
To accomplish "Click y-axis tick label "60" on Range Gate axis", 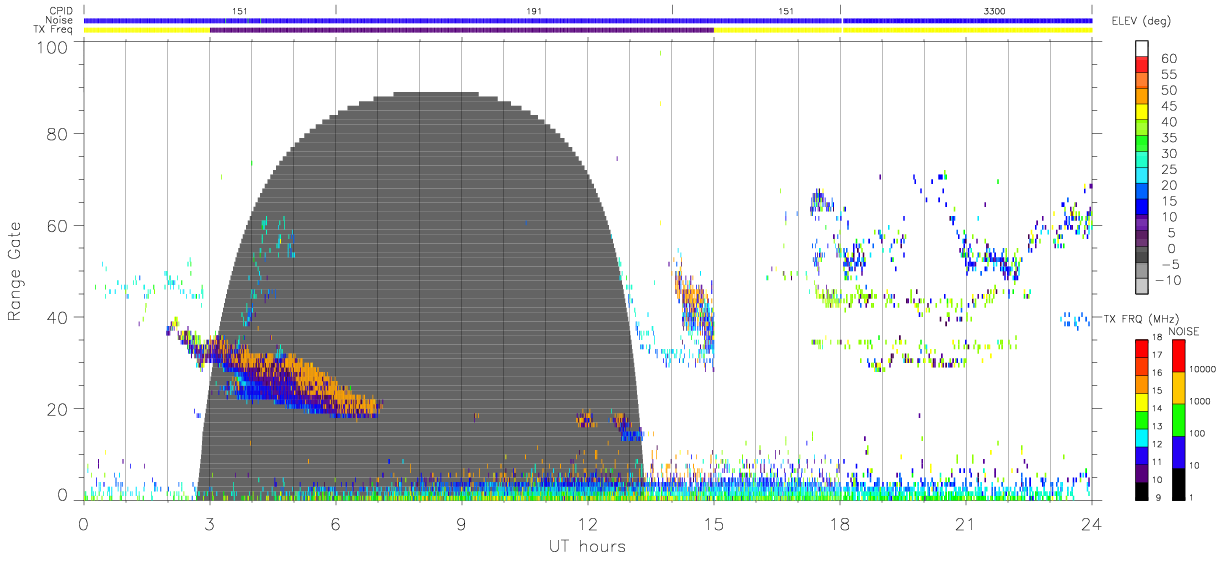I will (58, 226).
